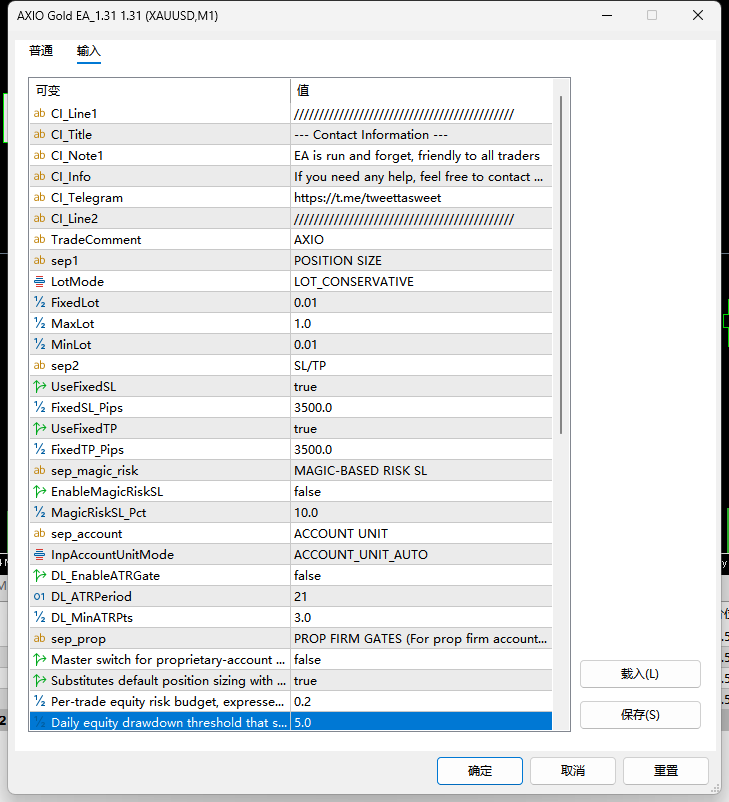Click the string icon beside CI_Line1
This screenshot has height=802, width=729.
click(39, 114)
